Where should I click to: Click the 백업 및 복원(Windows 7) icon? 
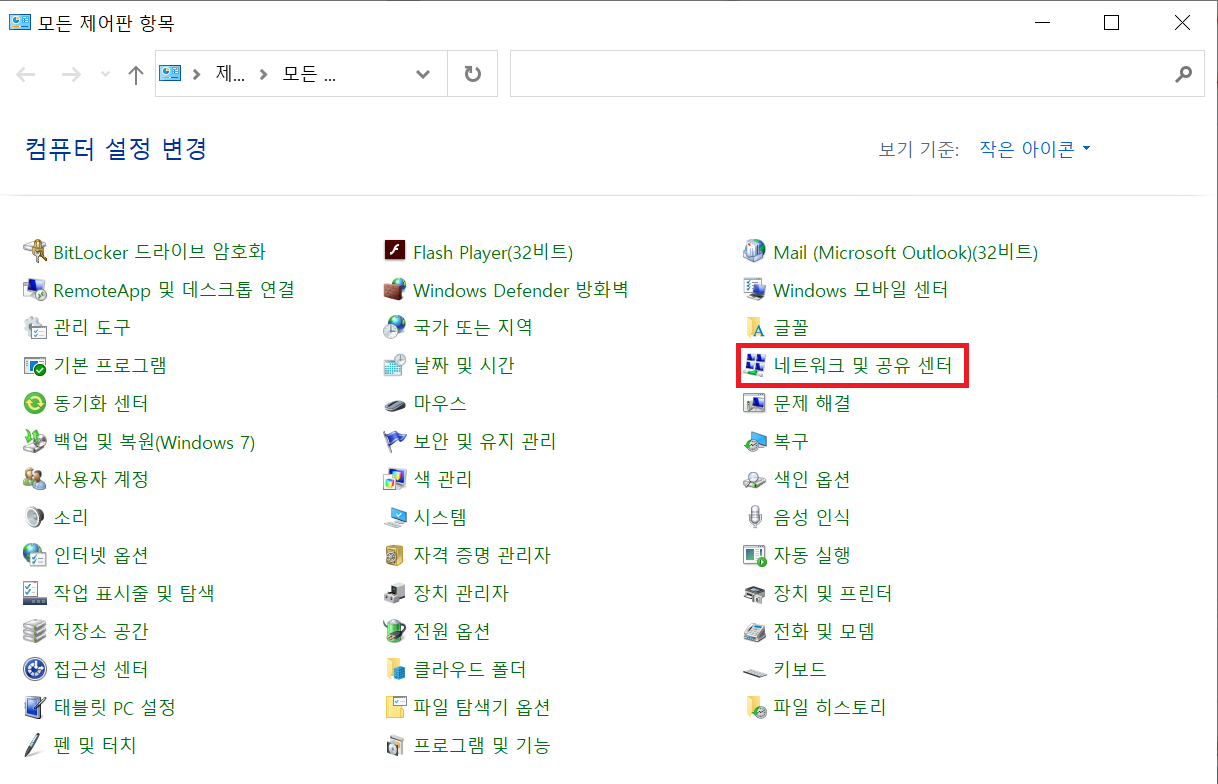[35, 441]
